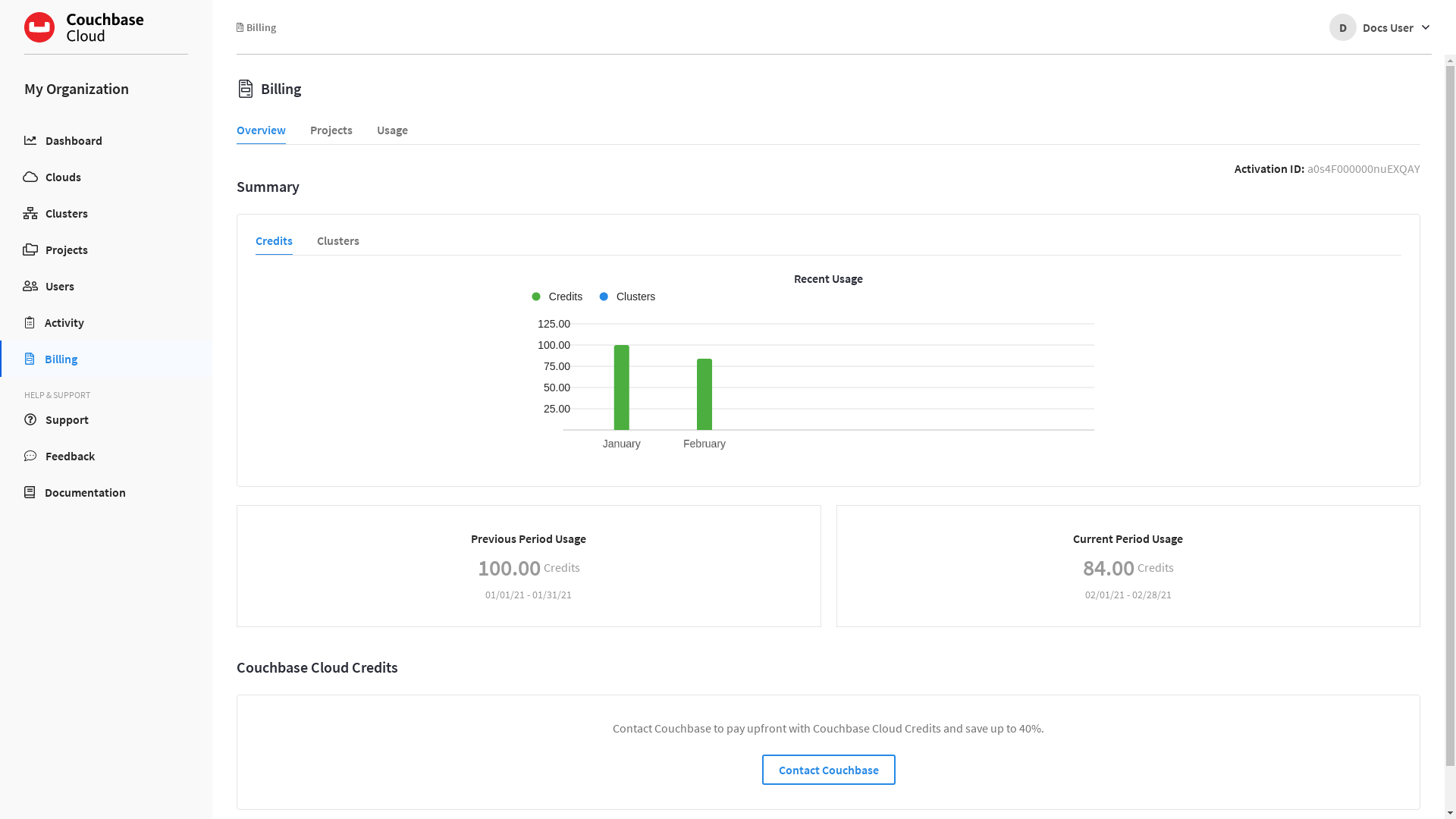Image resolution: width=1456 pixels, height=819 pixels.
Task: Click the Dashboard icon in sidebar
Action: (30, 140)
